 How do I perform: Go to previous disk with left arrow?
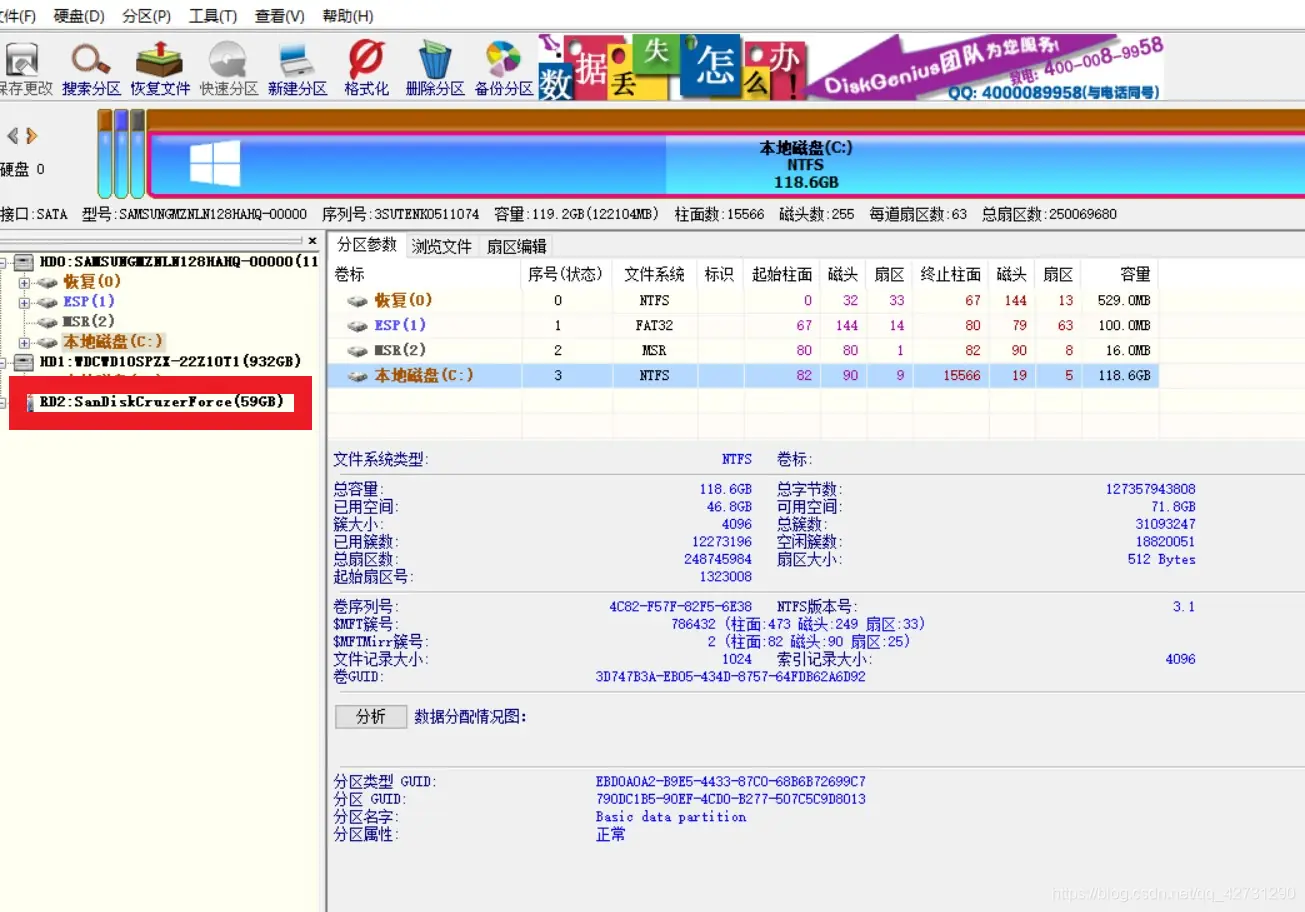pos(13,136)
